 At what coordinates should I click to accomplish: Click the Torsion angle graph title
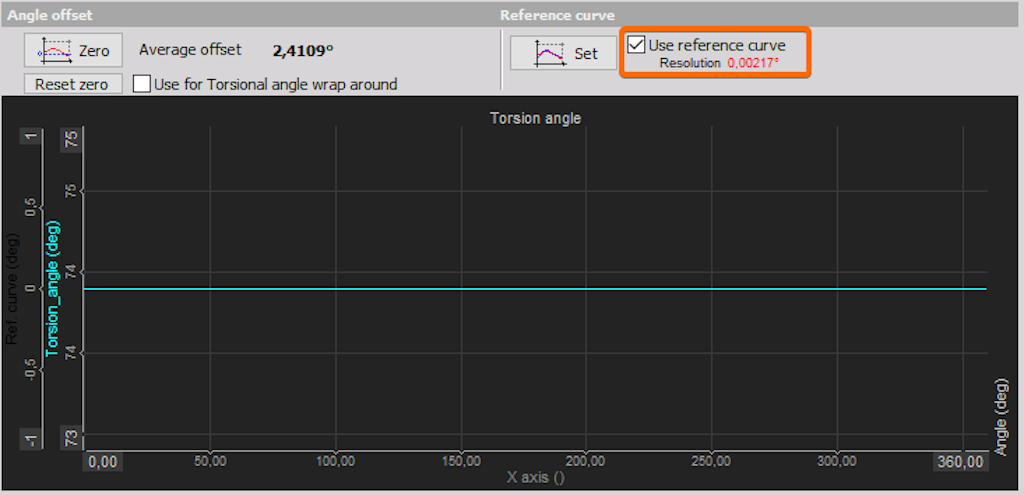click(x=536, y=118)
